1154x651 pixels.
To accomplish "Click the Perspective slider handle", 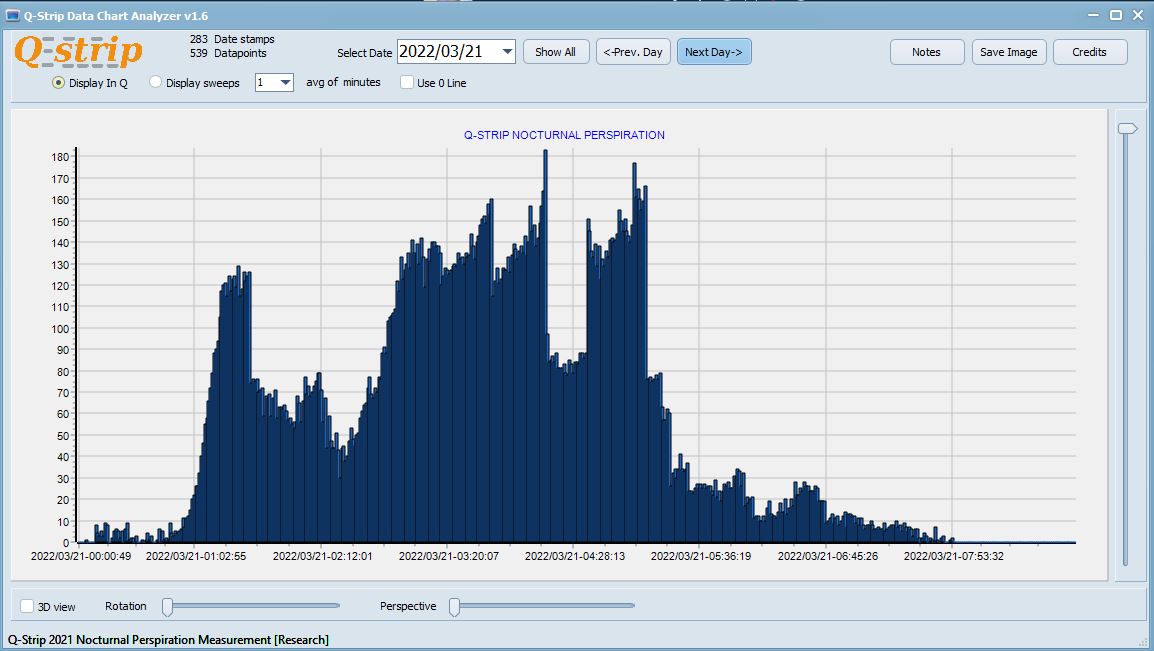I will click(x=455, y=605).
